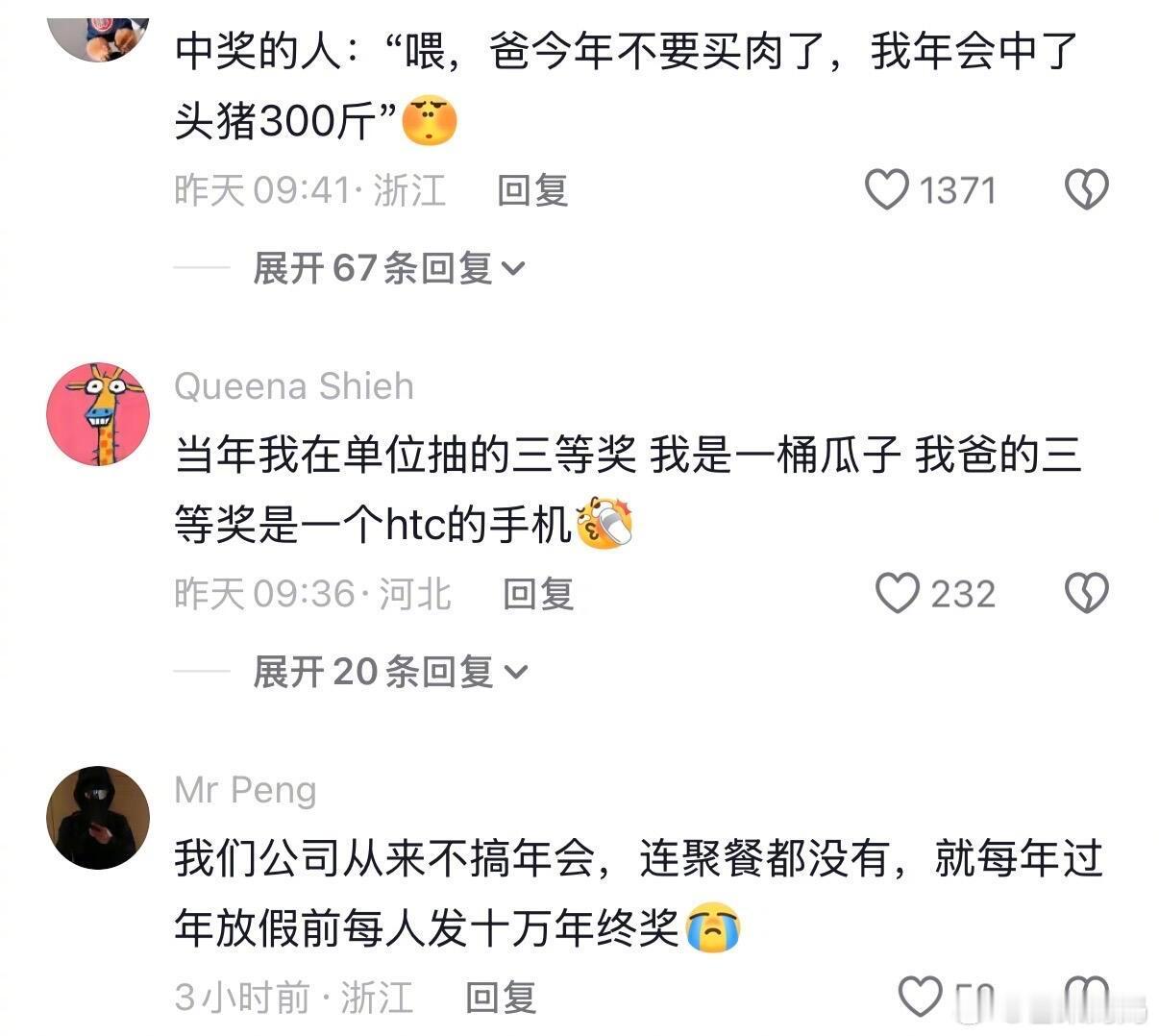Like the comment with 1371 likes
This screenshot has width=1159, height=1036.
[886, 189]
